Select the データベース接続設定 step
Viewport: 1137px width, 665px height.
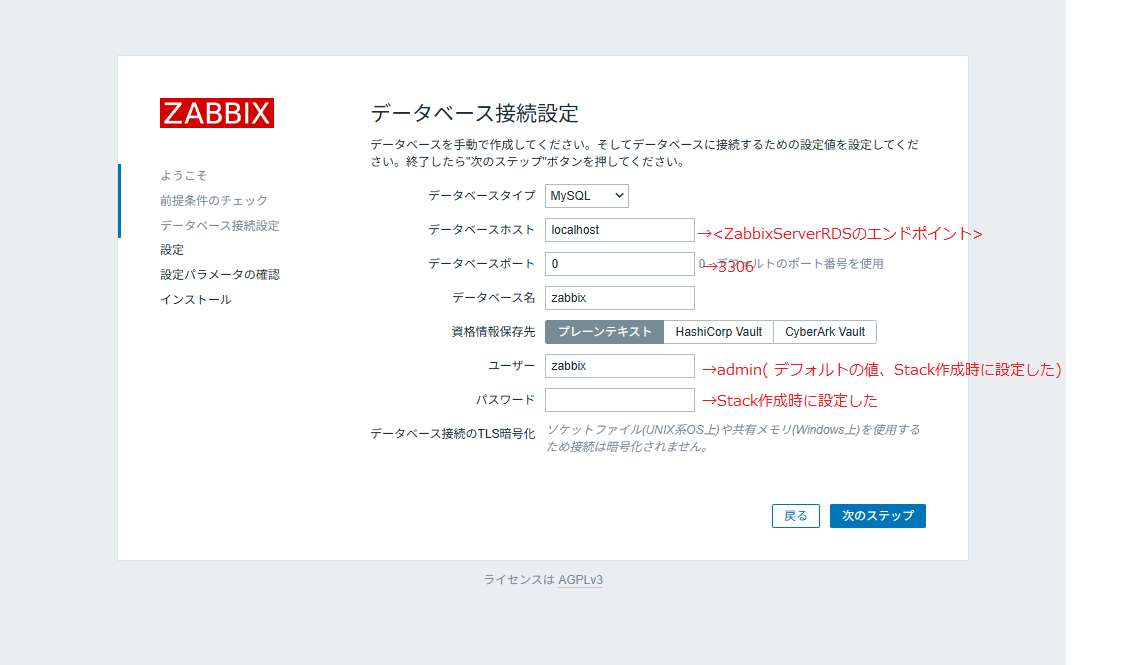pos(221,225)
